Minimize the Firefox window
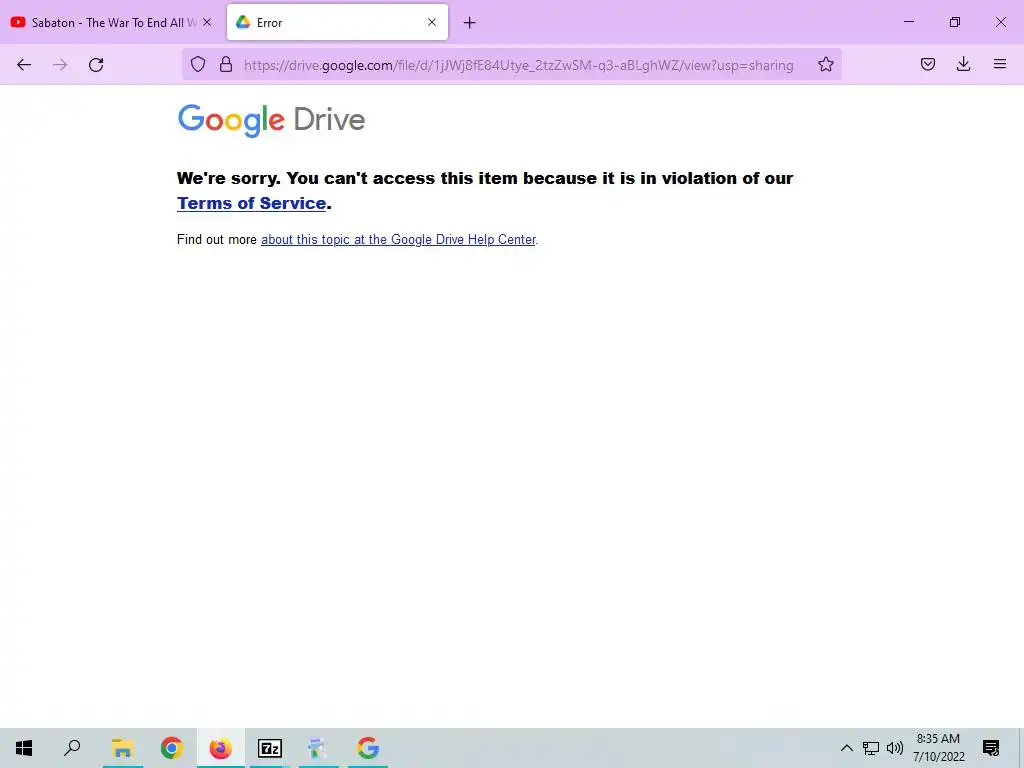1024x768 pixels. click(x=908, y=22)
